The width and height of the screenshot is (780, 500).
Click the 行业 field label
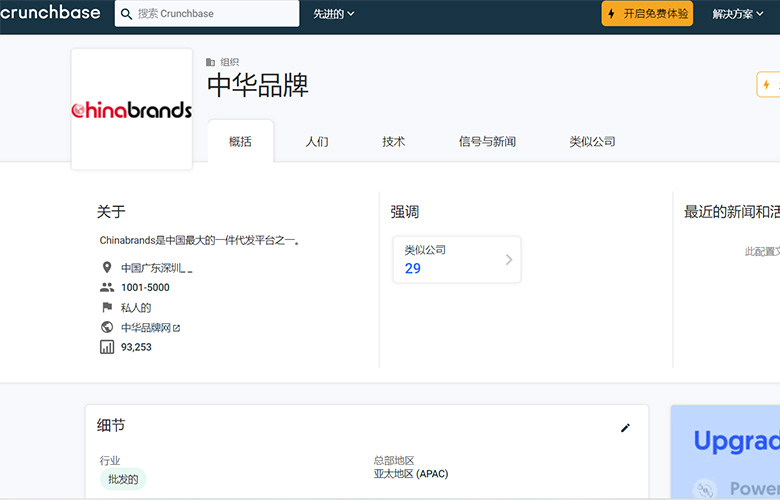click(110, 461)
